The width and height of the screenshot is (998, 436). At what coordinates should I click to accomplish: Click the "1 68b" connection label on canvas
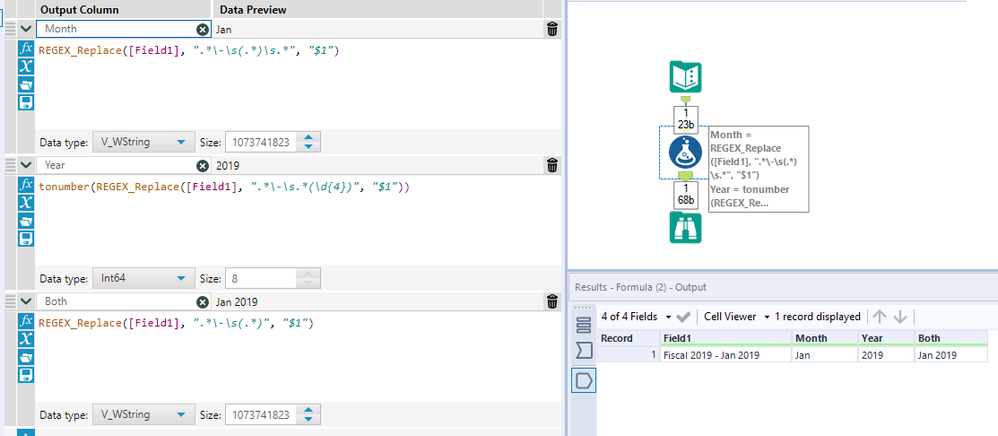686,195
